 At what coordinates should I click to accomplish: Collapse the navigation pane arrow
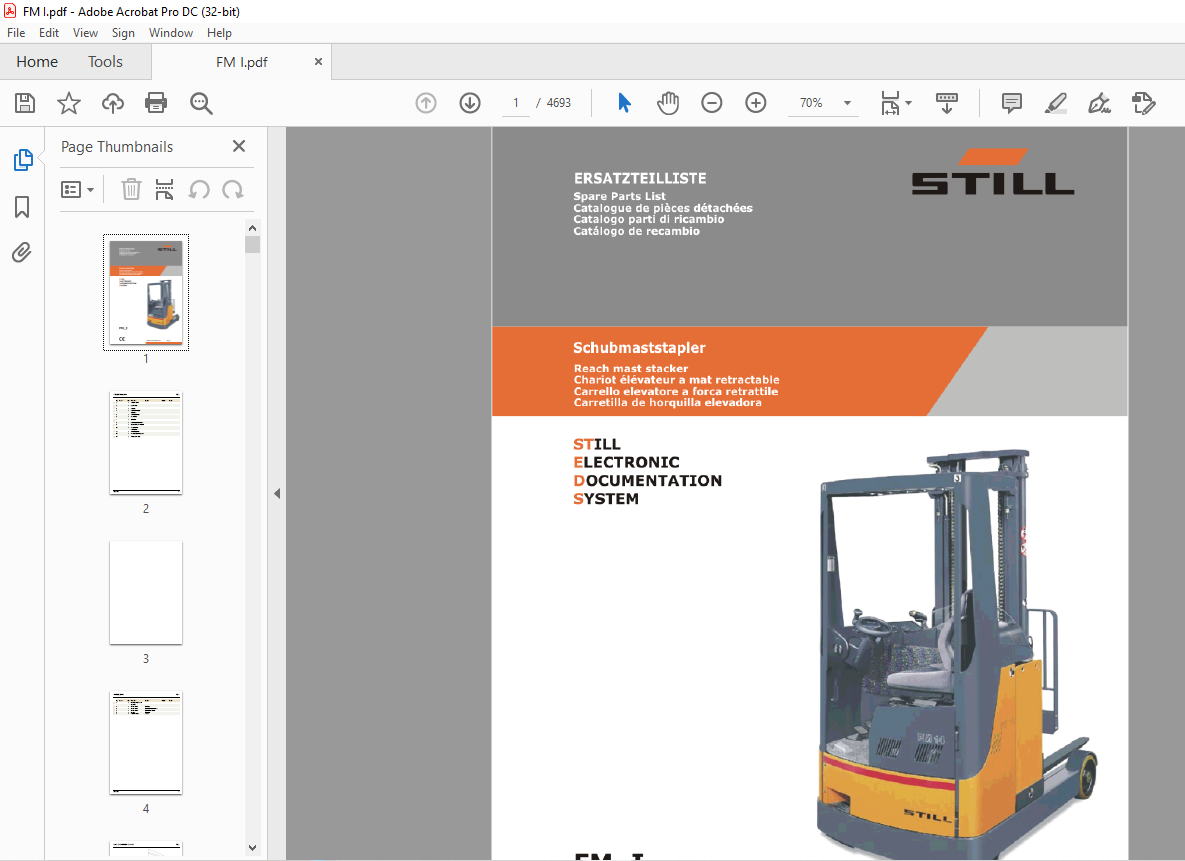pos(277,494)
